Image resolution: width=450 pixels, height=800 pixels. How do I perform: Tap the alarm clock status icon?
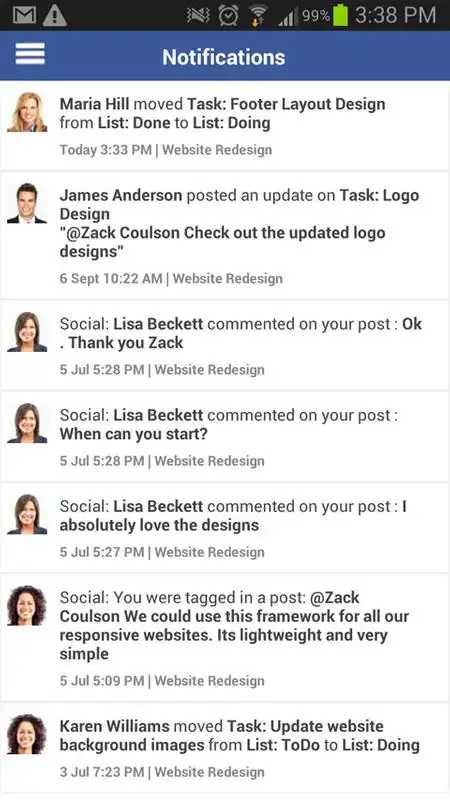point(228,16)
